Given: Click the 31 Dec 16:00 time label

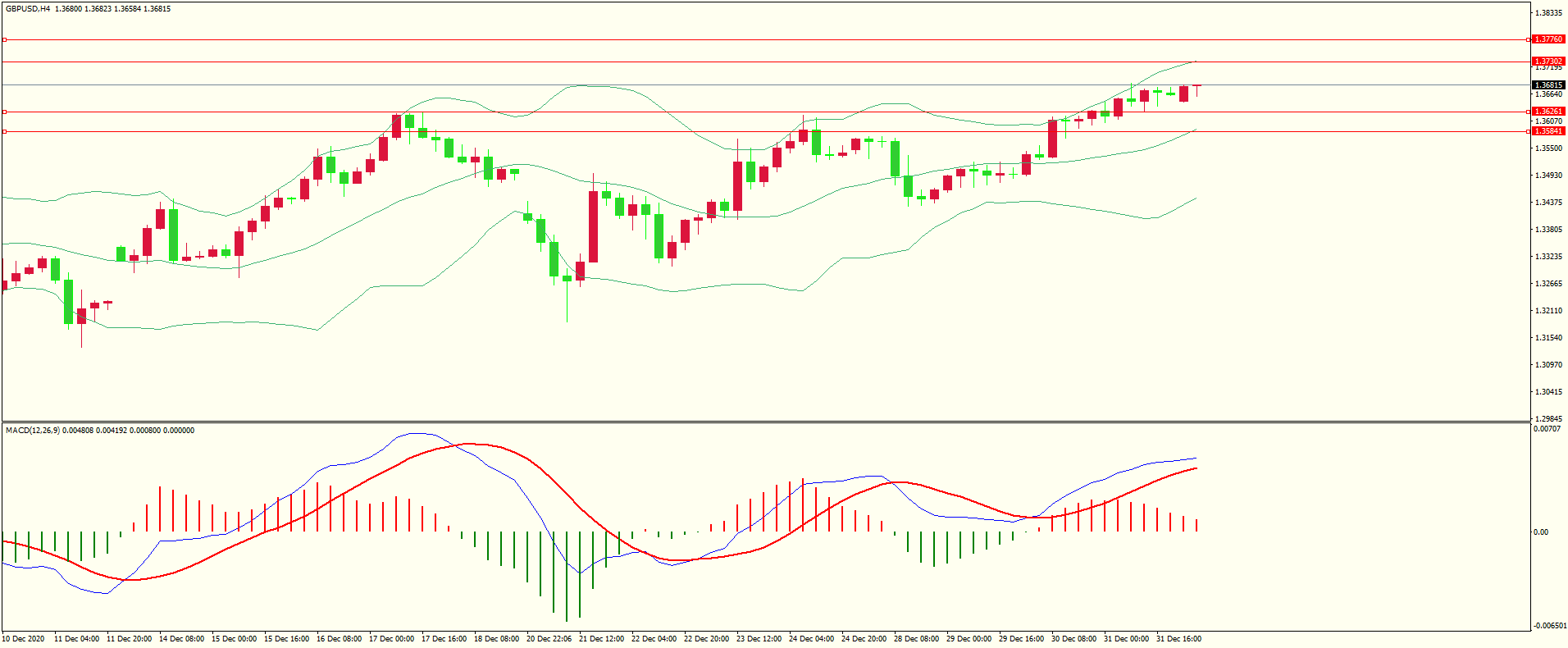Looking at the screenshot, I should point(1178,639).
